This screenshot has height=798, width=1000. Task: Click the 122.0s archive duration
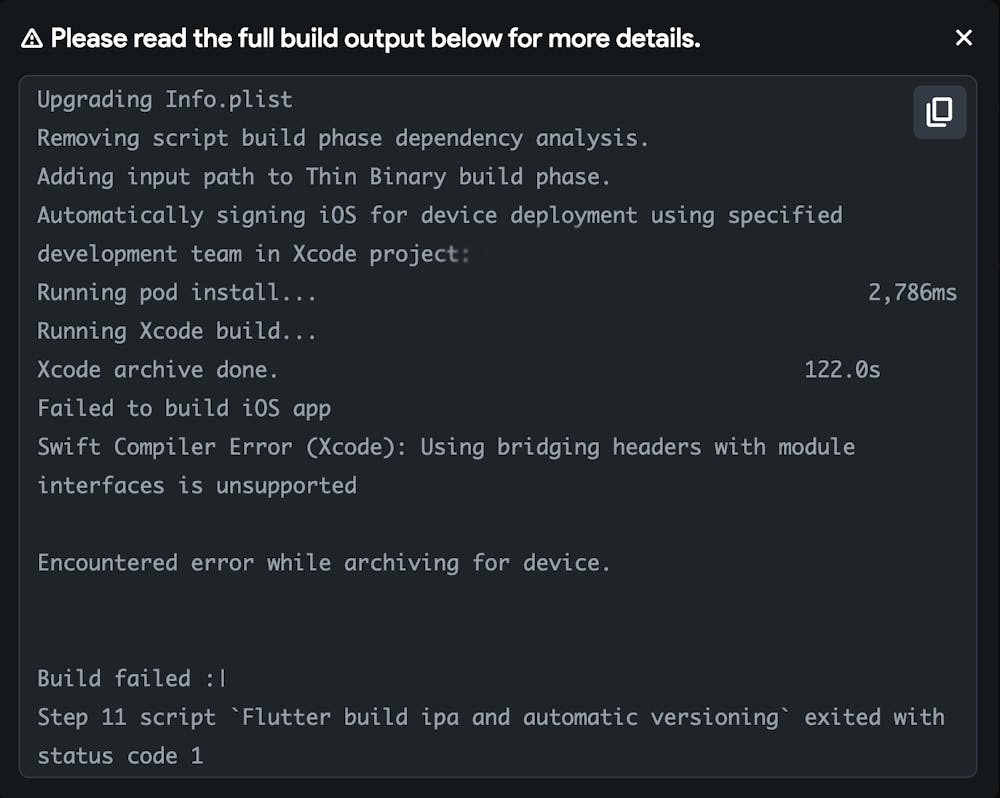(842, 370)
